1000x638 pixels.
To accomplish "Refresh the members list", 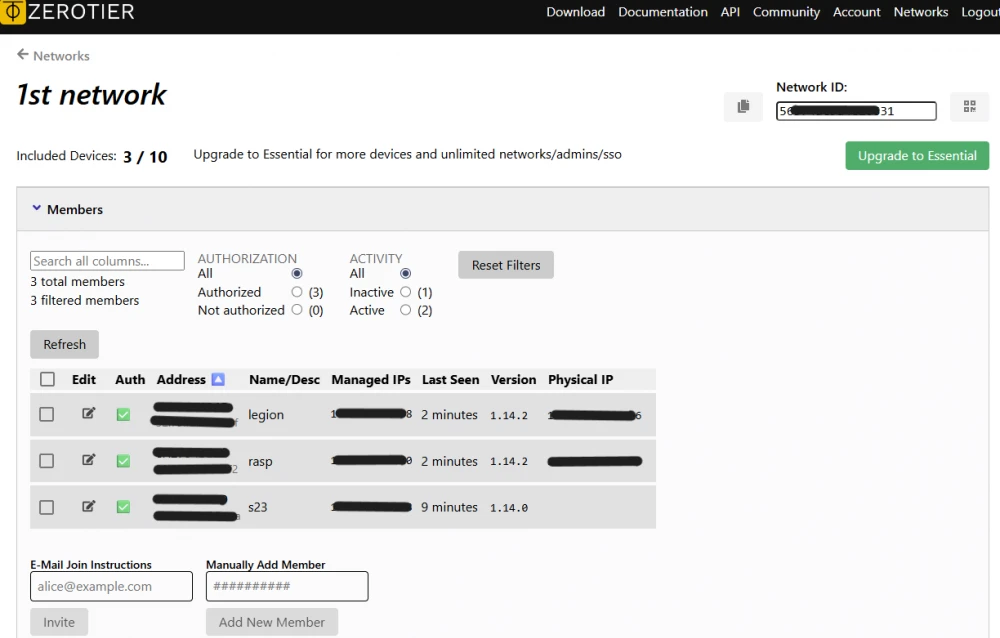I will pos(64,344).
